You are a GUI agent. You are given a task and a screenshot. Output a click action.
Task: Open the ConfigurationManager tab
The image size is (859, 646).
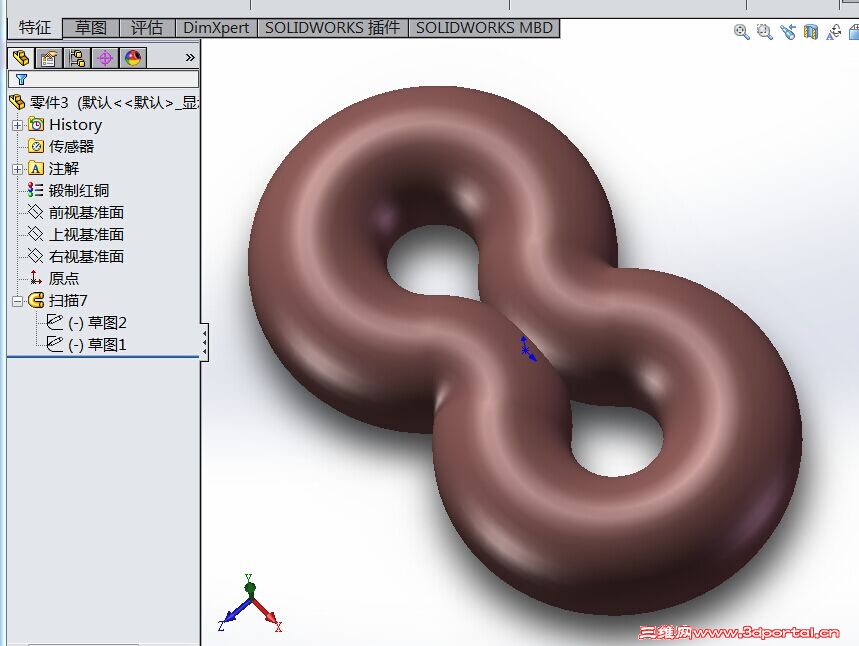click(x=77, y=58)
